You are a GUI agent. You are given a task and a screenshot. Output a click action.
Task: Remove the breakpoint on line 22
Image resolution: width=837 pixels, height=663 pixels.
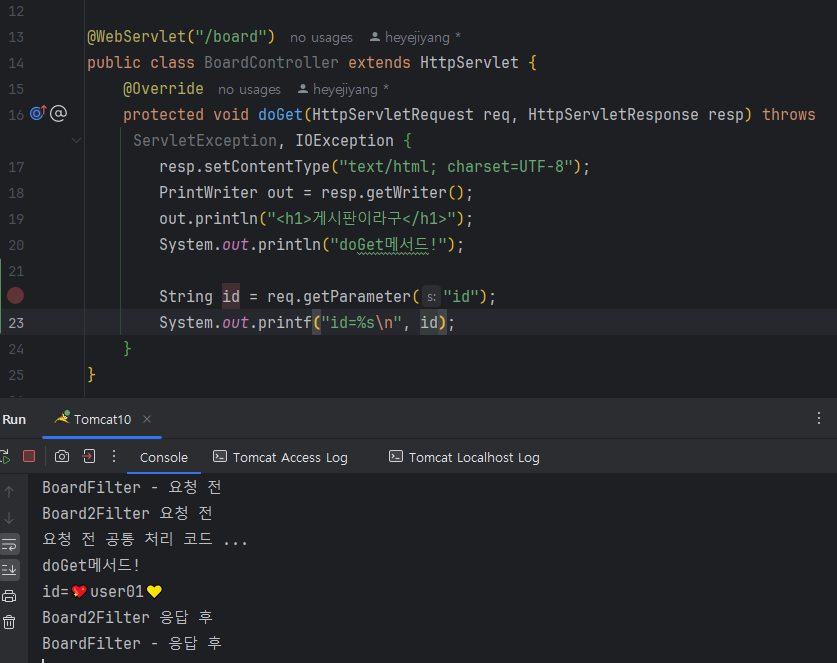pyautogui.click(x=15, y=296)
